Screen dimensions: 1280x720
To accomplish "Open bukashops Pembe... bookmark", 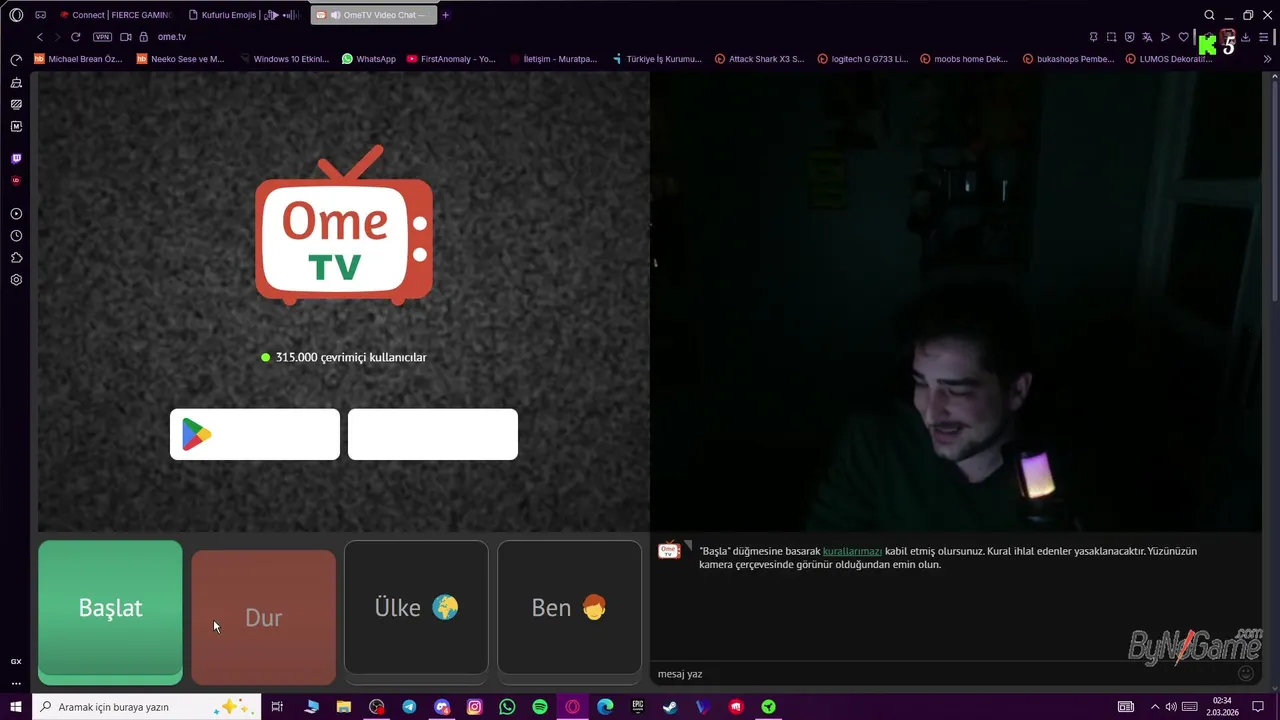I will click(x=1068, y=59).
